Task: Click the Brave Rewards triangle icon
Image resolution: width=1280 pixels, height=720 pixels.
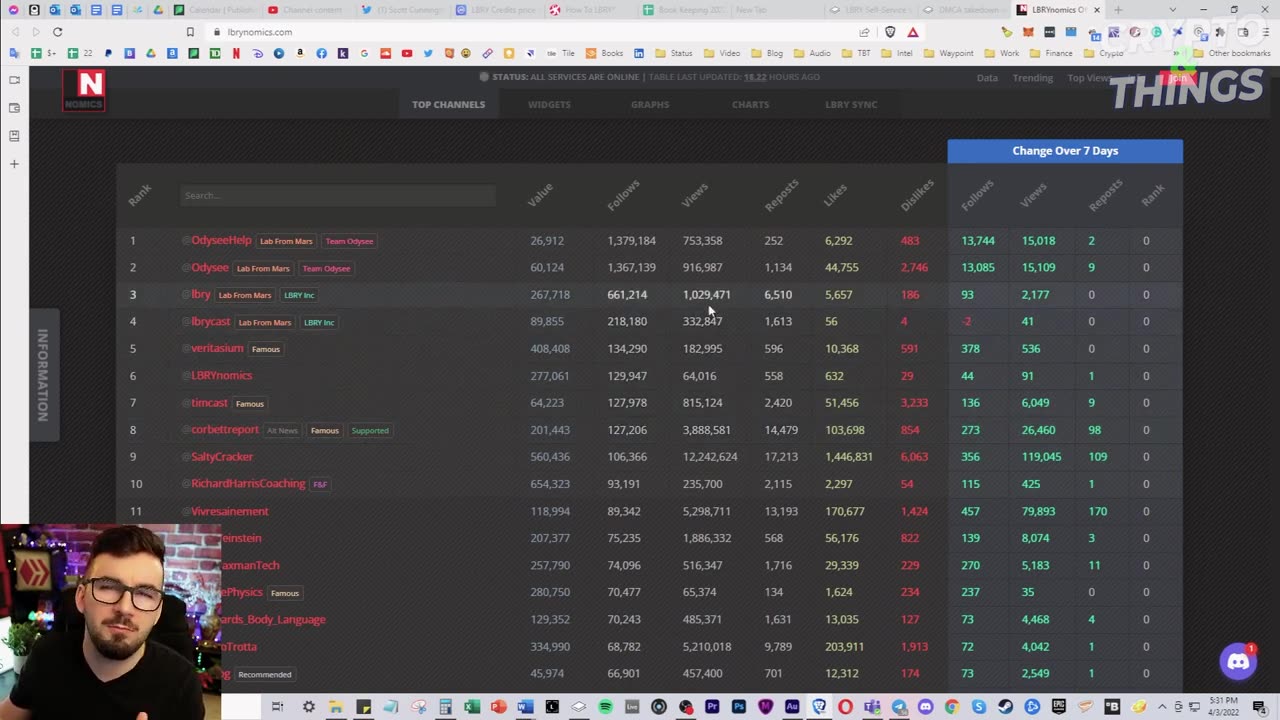Action: coord(913,32)
